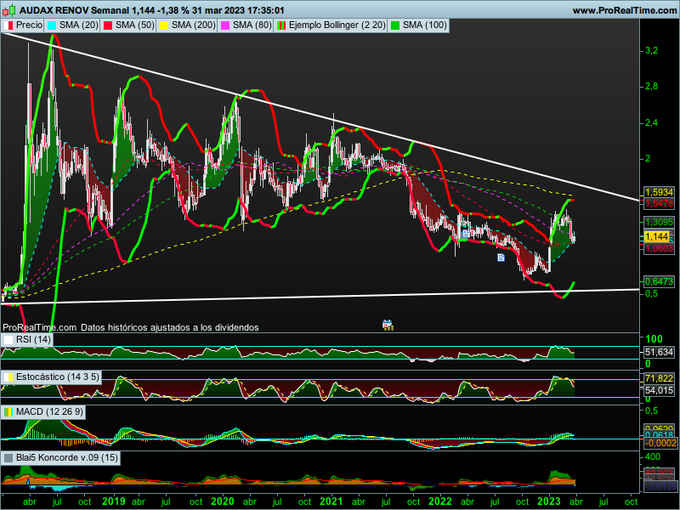Click the calendar event icon above the RSI panel
Viewport: 680px width, 510px height.
tap(388, 324)
